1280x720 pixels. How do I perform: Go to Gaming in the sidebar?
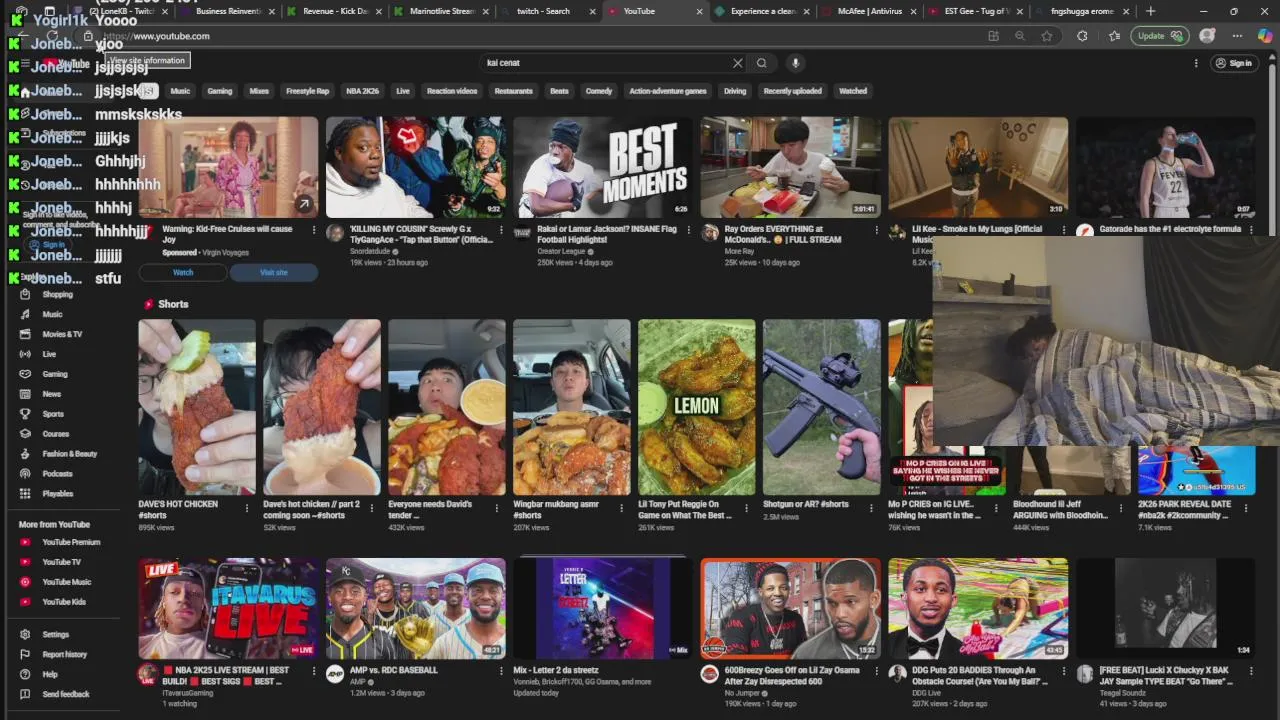tap(55, 374)
